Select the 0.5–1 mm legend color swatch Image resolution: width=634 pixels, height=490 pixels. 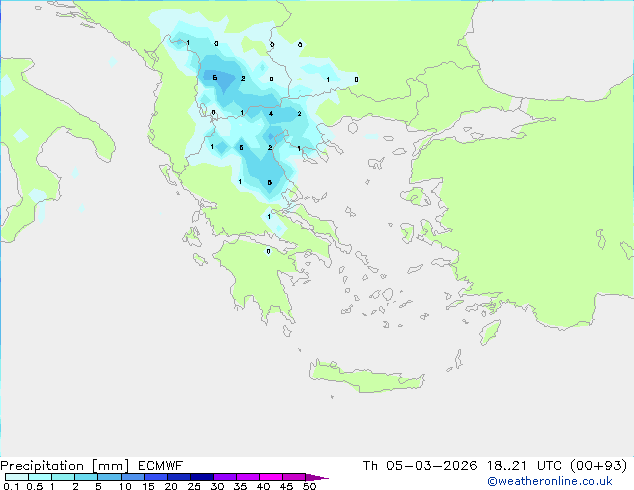(40, 477)
